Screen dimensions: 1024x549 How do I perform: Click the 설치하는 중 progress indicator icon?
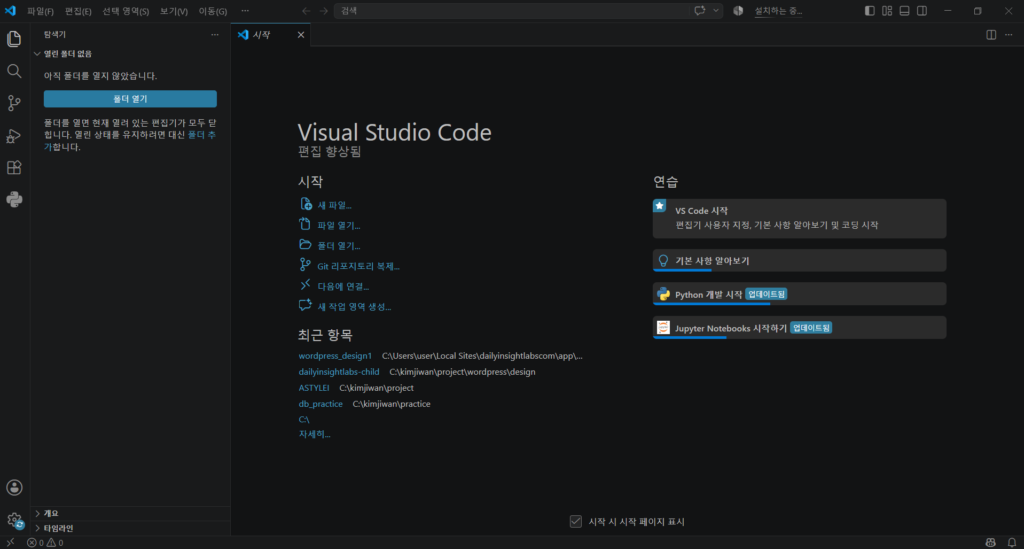click(738, 11)
